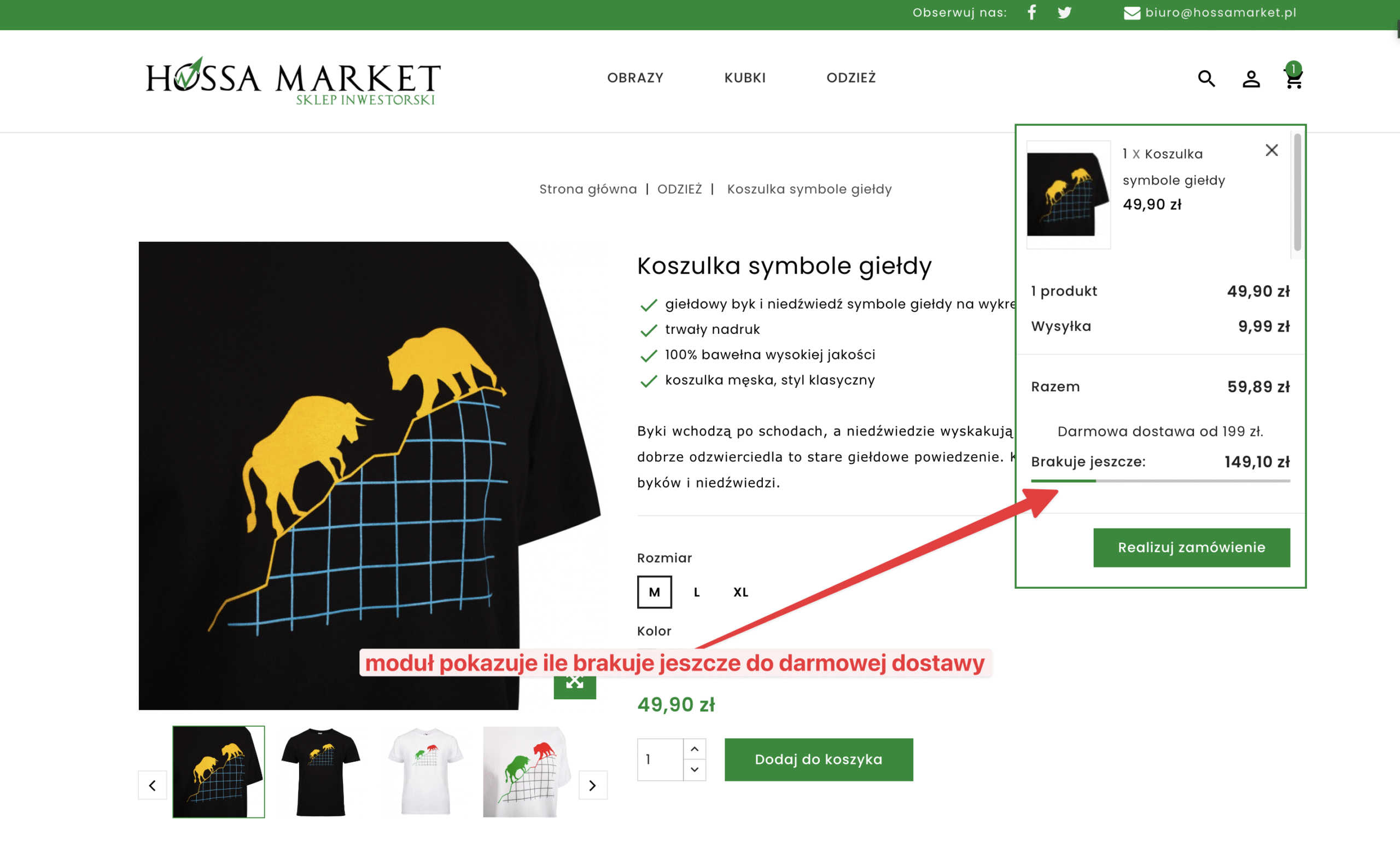Image resolution: width=1400 pixels, height=847 pixels.
Task: Decrease quantity with the down arrow
Action: pyautogui.click(x=695, y=770)
